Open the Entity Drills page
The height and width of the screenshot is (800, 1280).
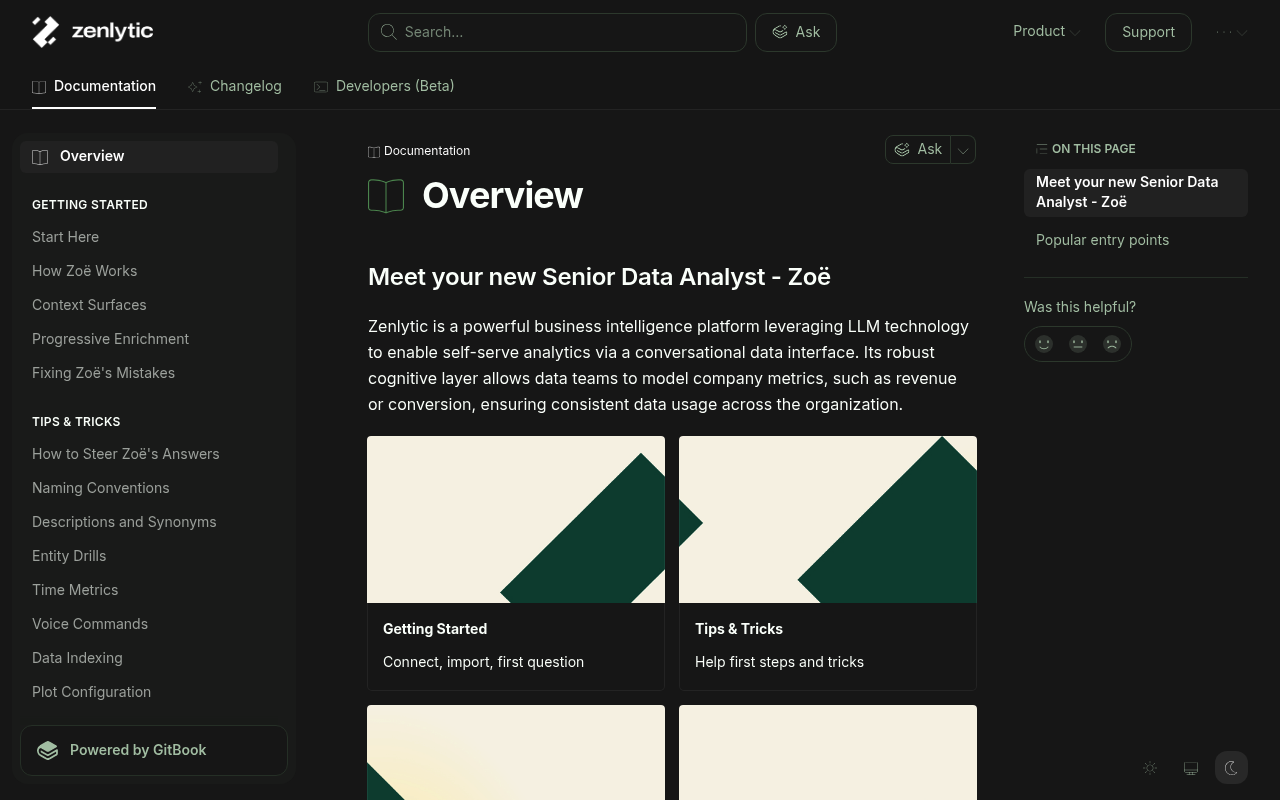click(69, 557)
